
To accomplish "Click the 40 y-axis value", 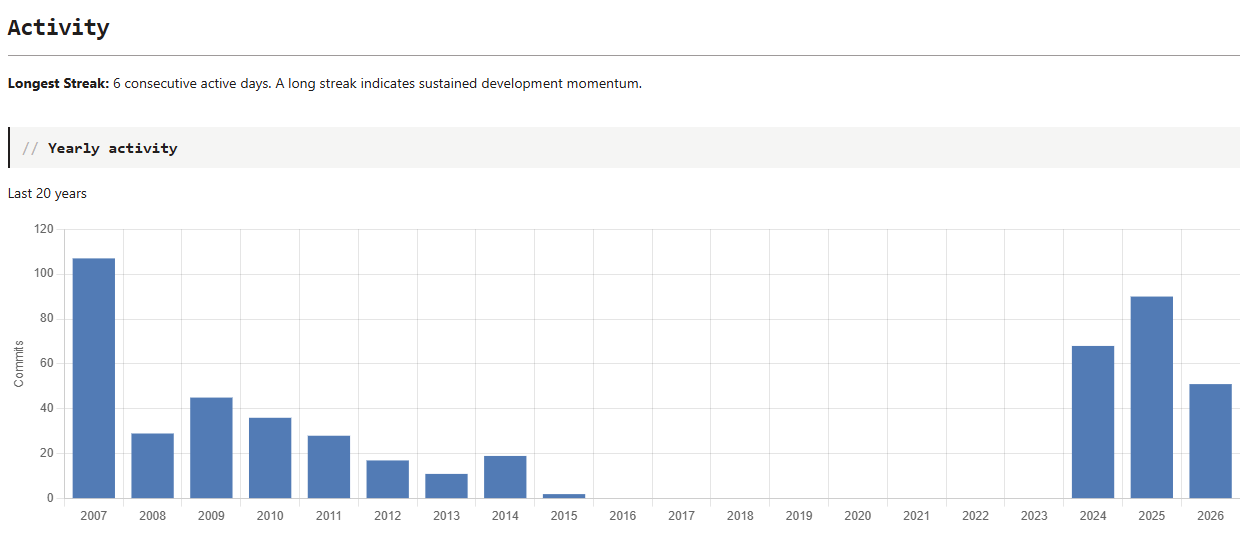I will click(x=47, y=408).
